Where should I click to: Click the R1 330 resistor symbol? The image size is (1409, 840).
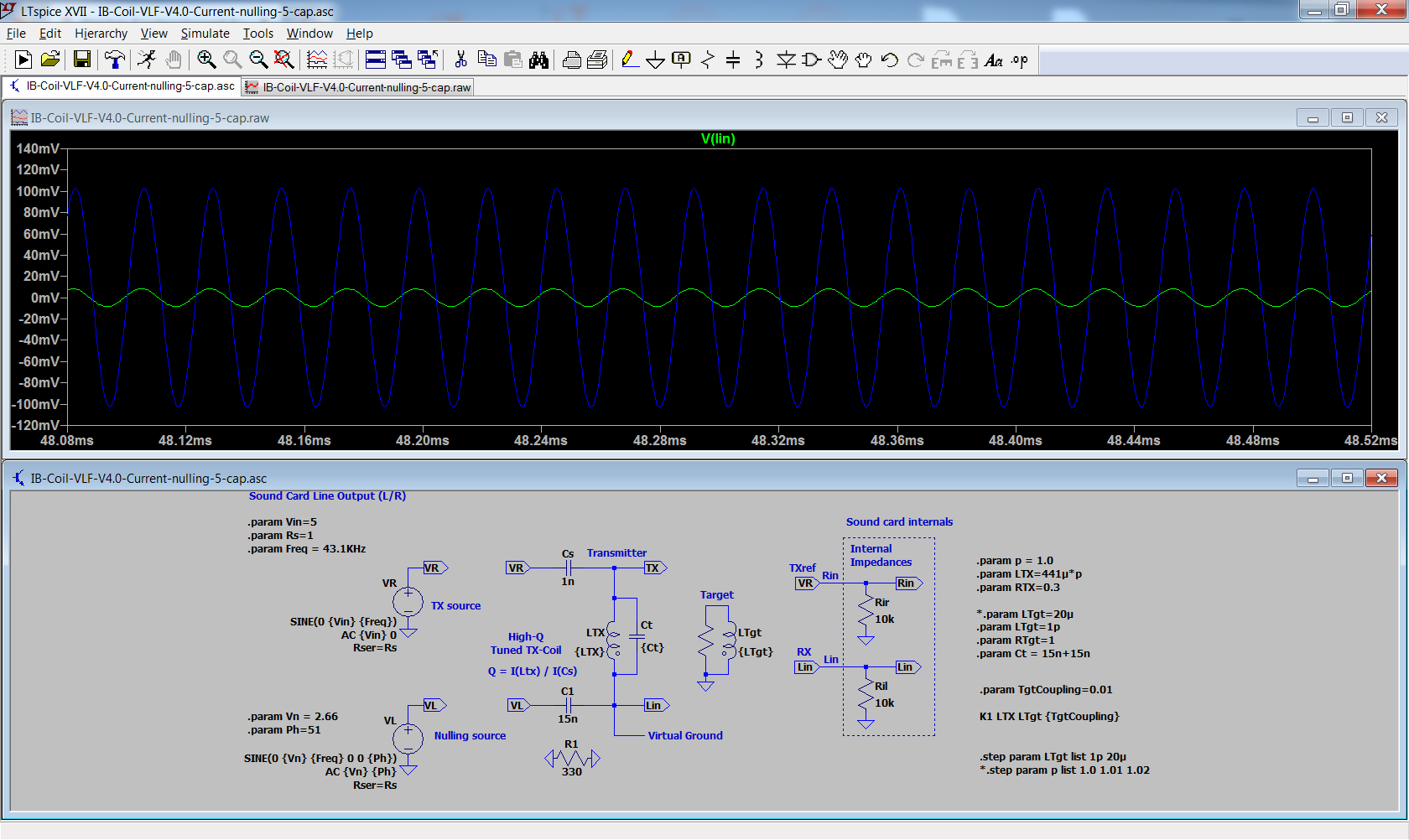pos(572,759)
